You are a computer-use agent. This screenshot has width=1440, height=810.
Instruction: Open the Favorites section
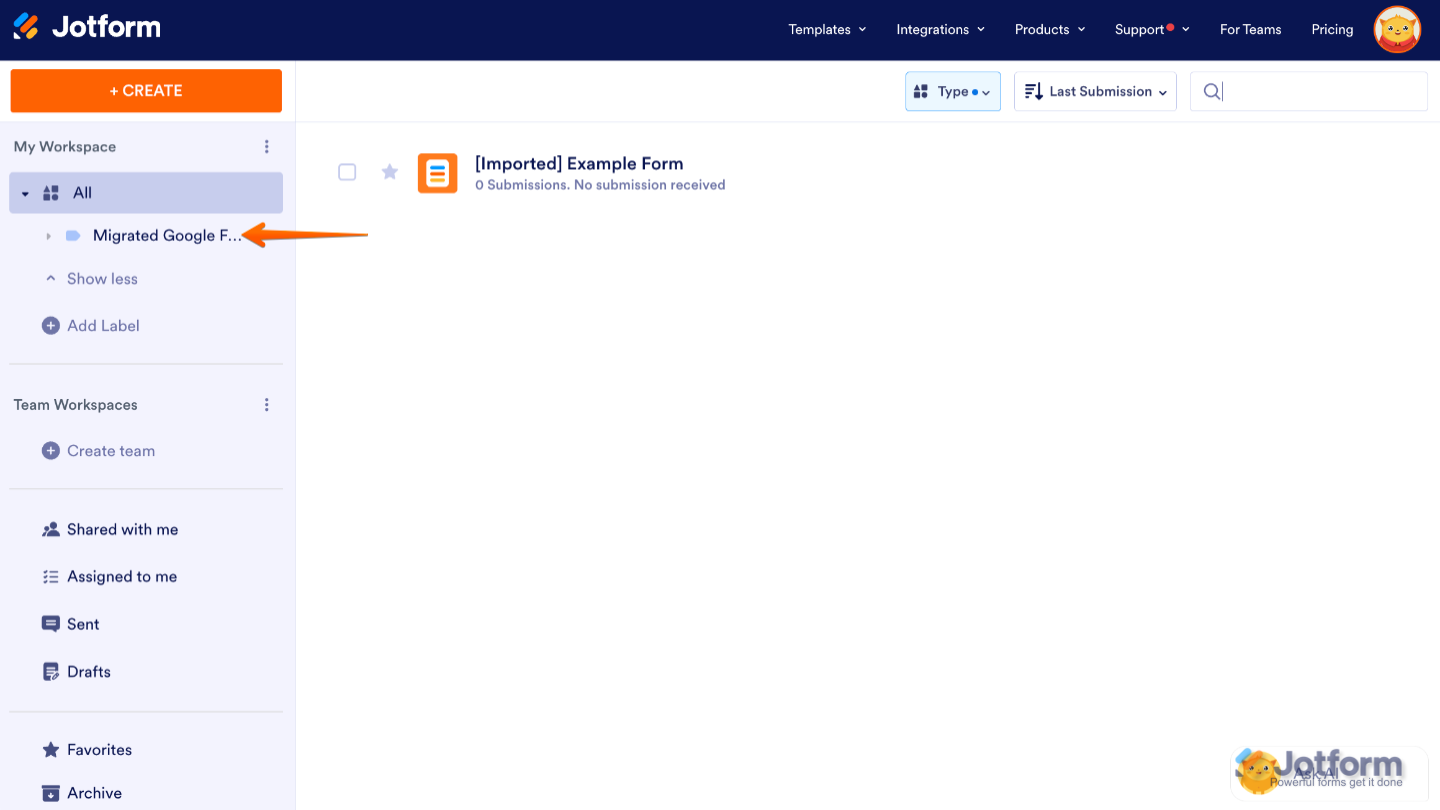coord(99,750)
